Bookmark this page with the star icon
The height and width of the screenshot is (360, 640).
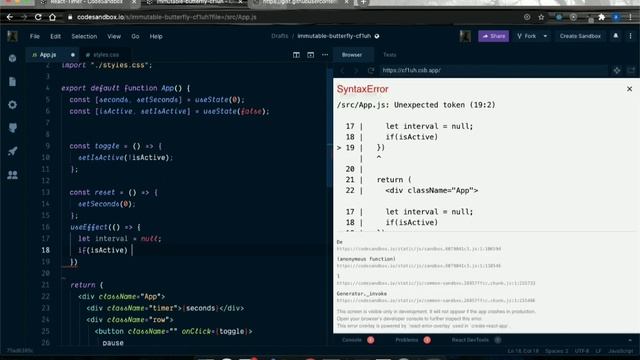tap(541, 17)
